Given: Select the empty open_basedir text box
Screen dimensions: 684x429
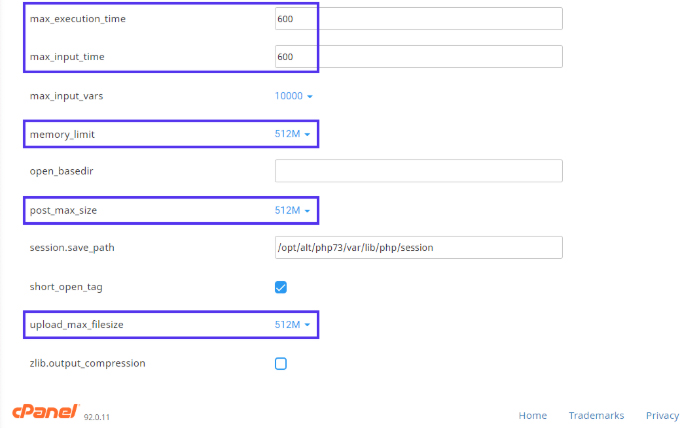Looking at the screenshot, I should coord(418,171).
